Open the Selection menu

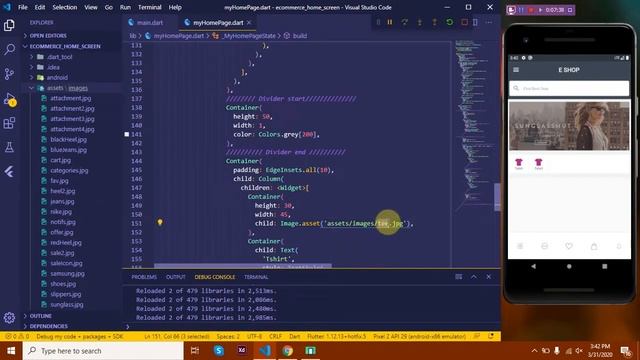(x=64, y=7)
